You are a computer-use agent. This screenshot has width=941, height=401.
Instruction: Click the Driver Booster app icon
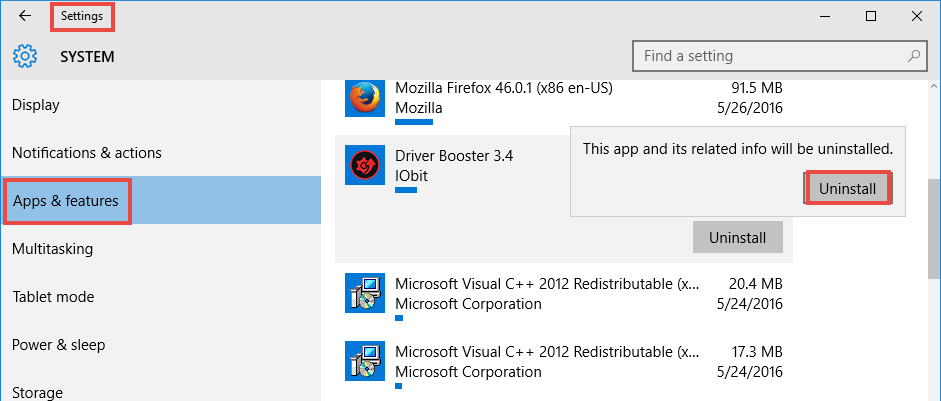(x=365, y=165)
